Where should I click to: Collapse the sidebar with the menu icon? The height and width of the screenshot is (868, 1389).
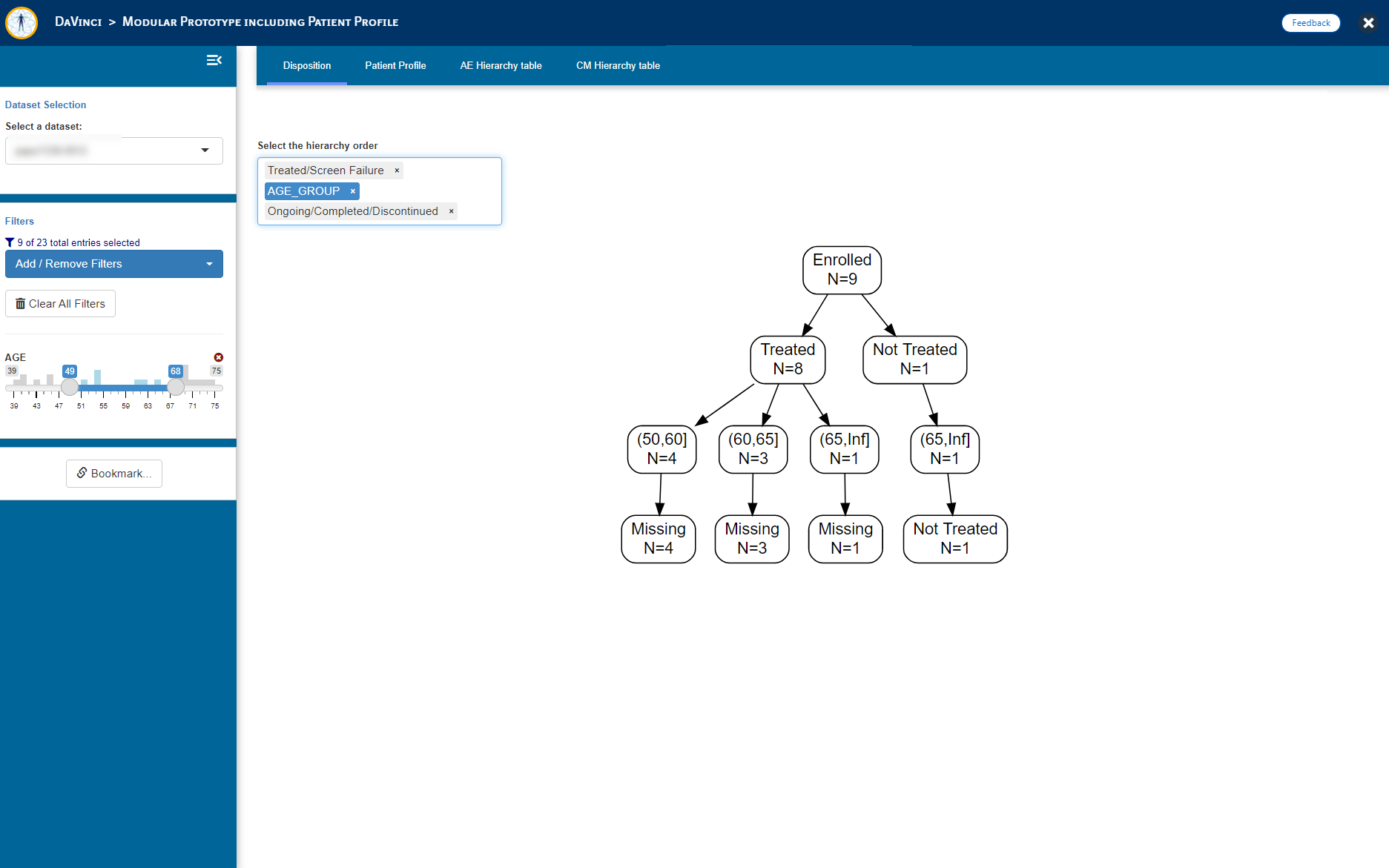click(x=214, y=60)
